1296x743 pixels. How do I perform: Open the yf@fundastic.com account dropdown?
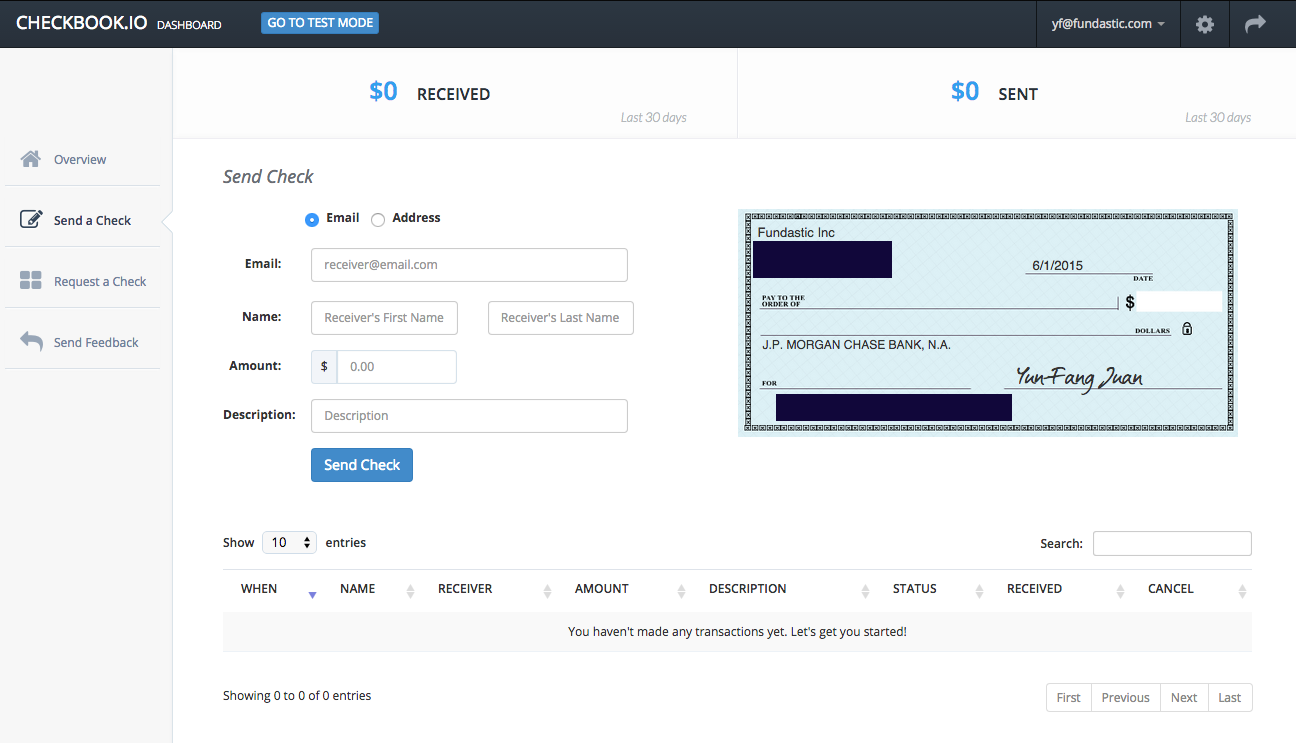[x=1108, y=24]
